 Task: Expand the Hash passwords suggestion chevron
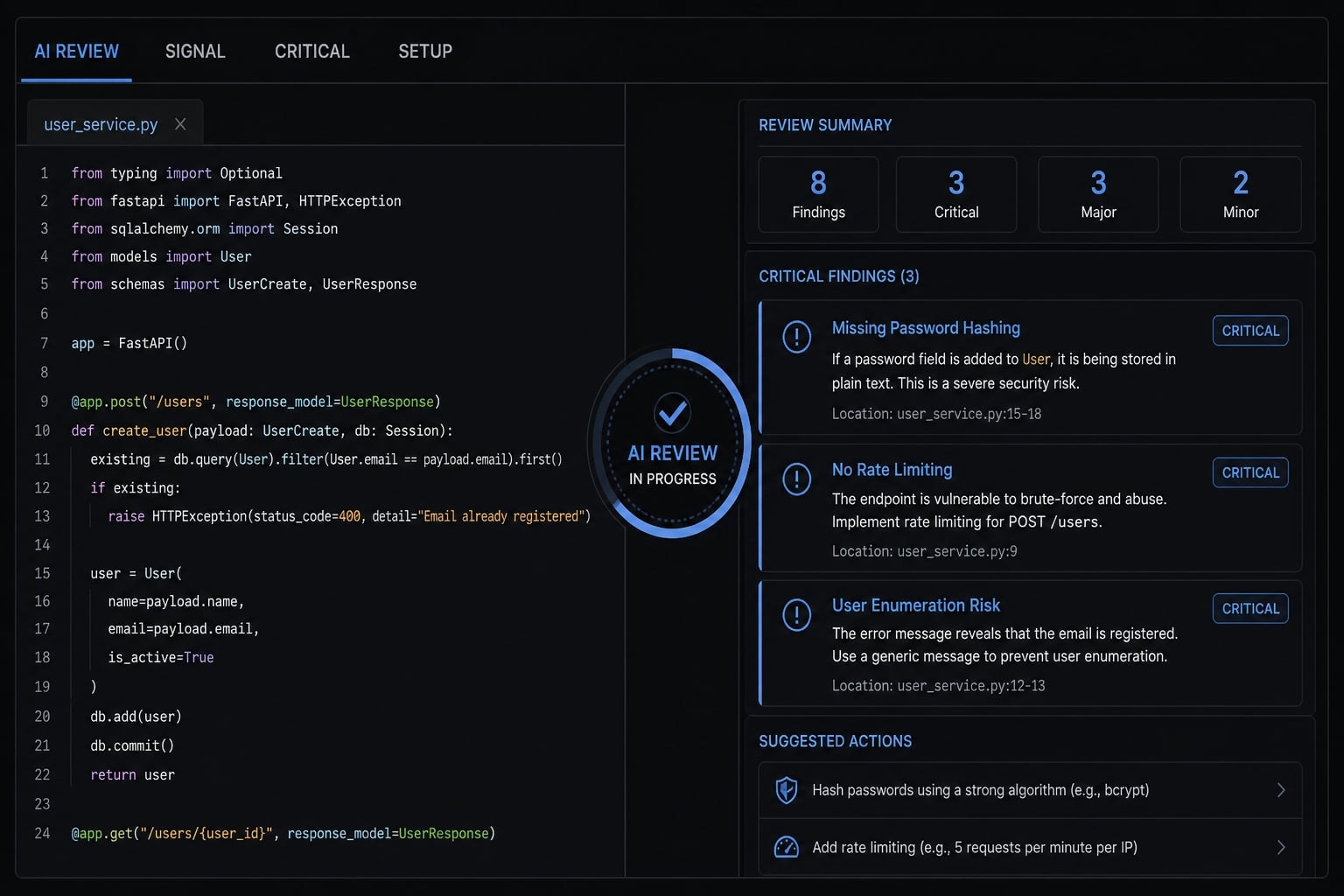(1281, 790)
